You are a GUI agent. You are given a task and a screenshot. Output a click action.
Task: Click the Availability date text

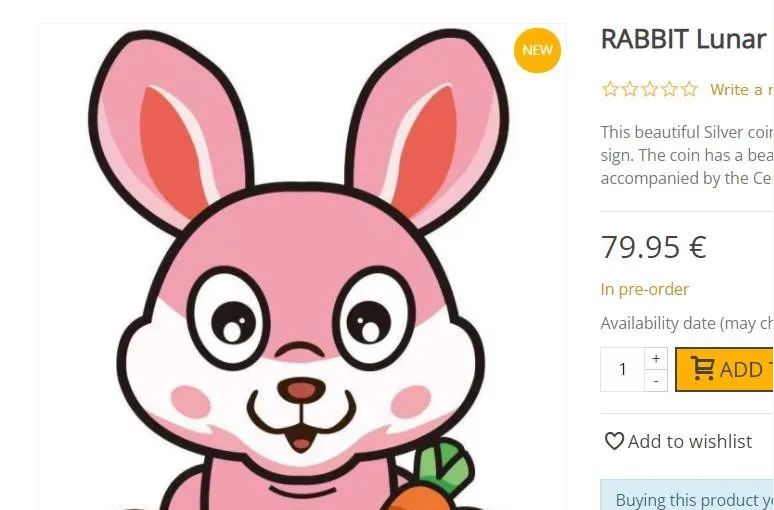pos(687,323)
